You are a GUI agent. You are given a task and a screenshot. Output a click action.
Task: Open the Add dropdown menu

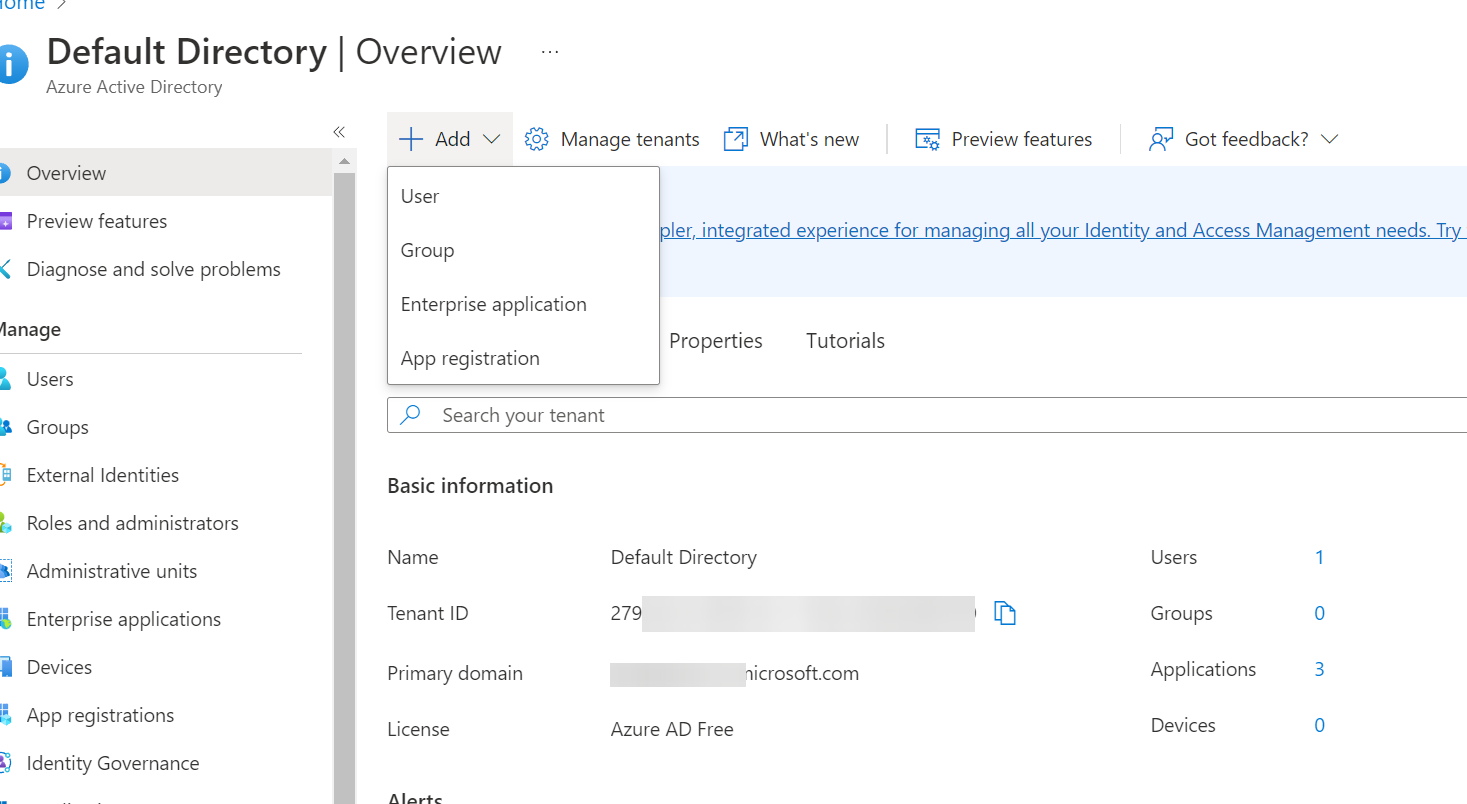450,139
